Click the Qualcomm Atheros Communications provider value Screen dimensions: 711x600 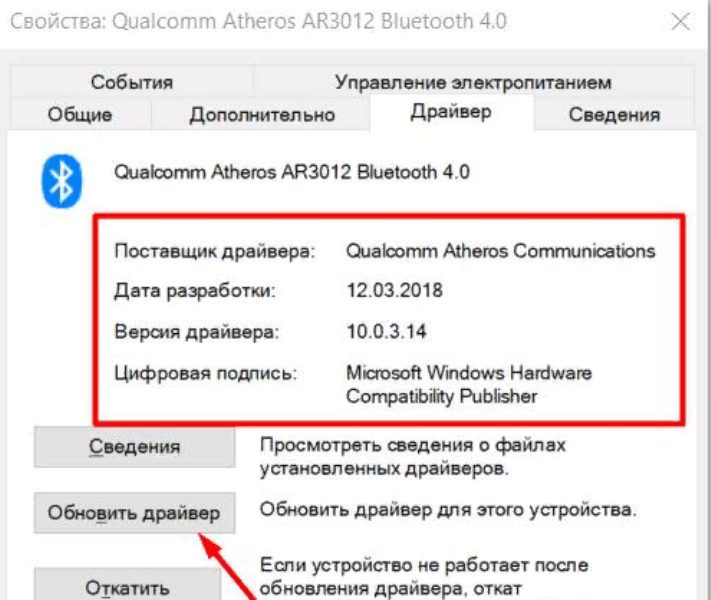pos(501,251)
